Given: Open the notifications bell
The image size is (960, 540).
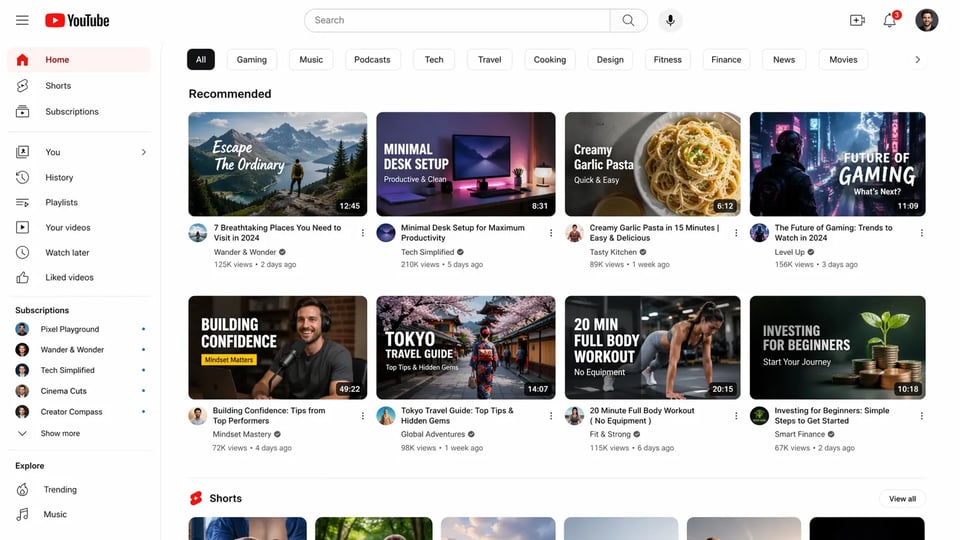Looking at the screenshot, I should (x=889, y=20).
